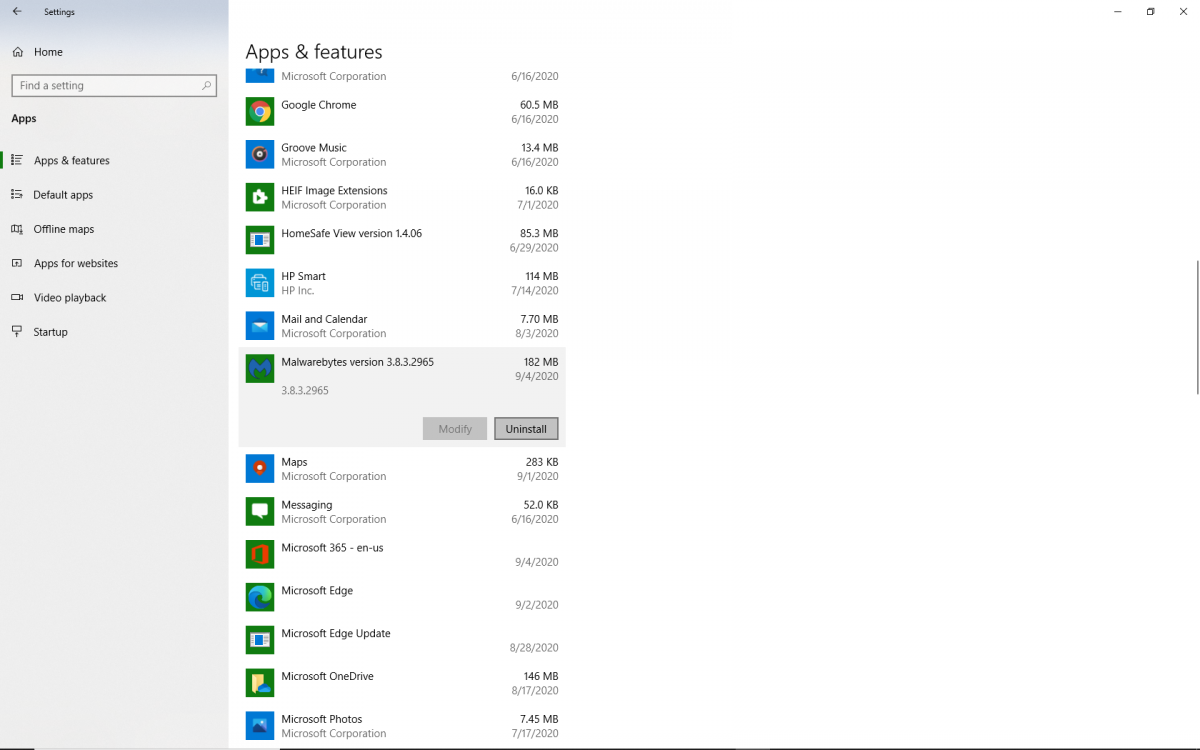Click the 114 MB HP Smart size
Viewport: 1200px width, 750px height.
click(542, 277)
